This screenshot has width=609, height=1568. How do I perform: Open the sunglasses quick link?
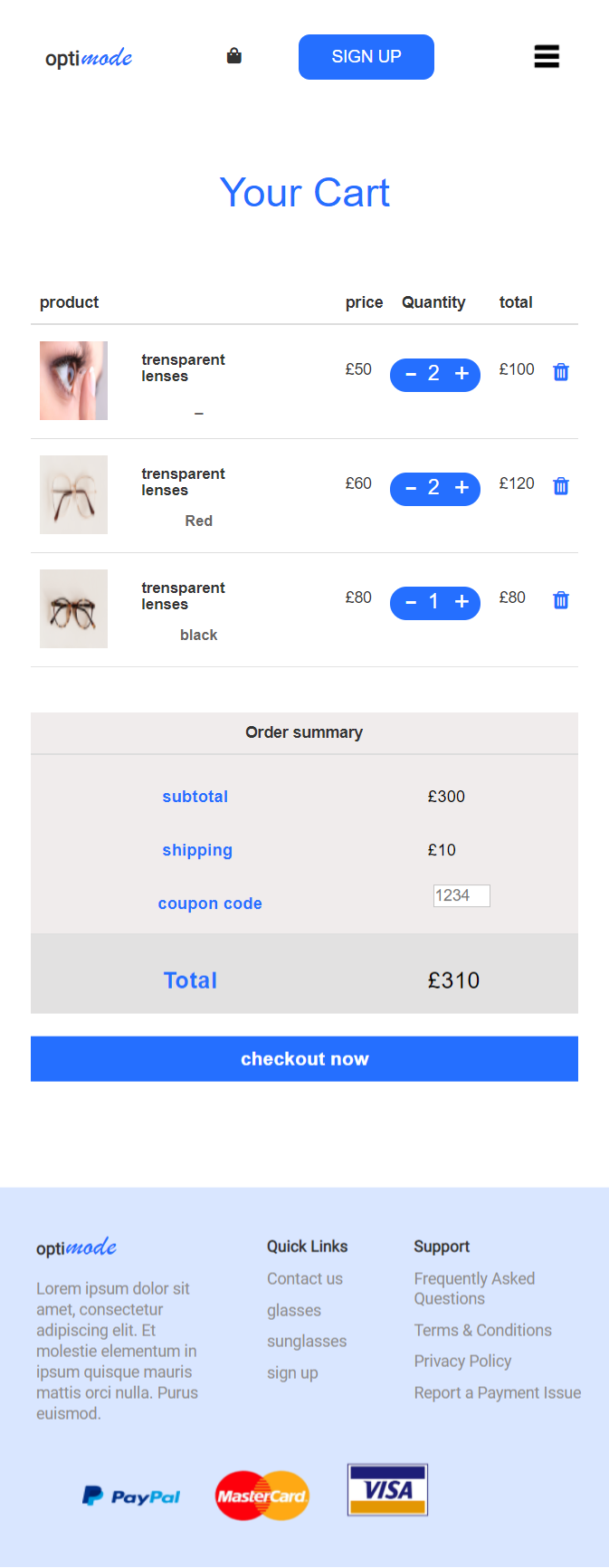tap(307, 1341)
